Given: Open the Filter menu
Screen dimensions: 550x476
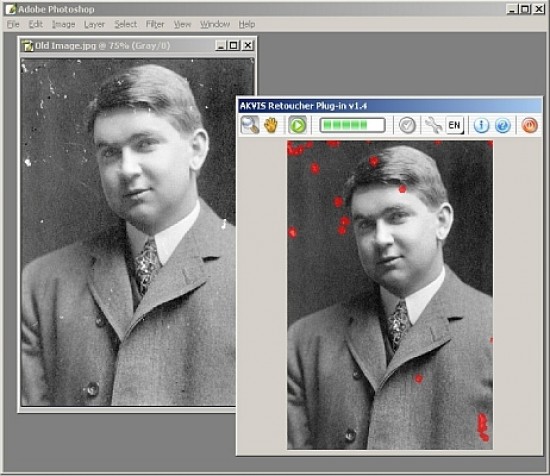Looking at the screenshot, I should click(x=155, y=24).
